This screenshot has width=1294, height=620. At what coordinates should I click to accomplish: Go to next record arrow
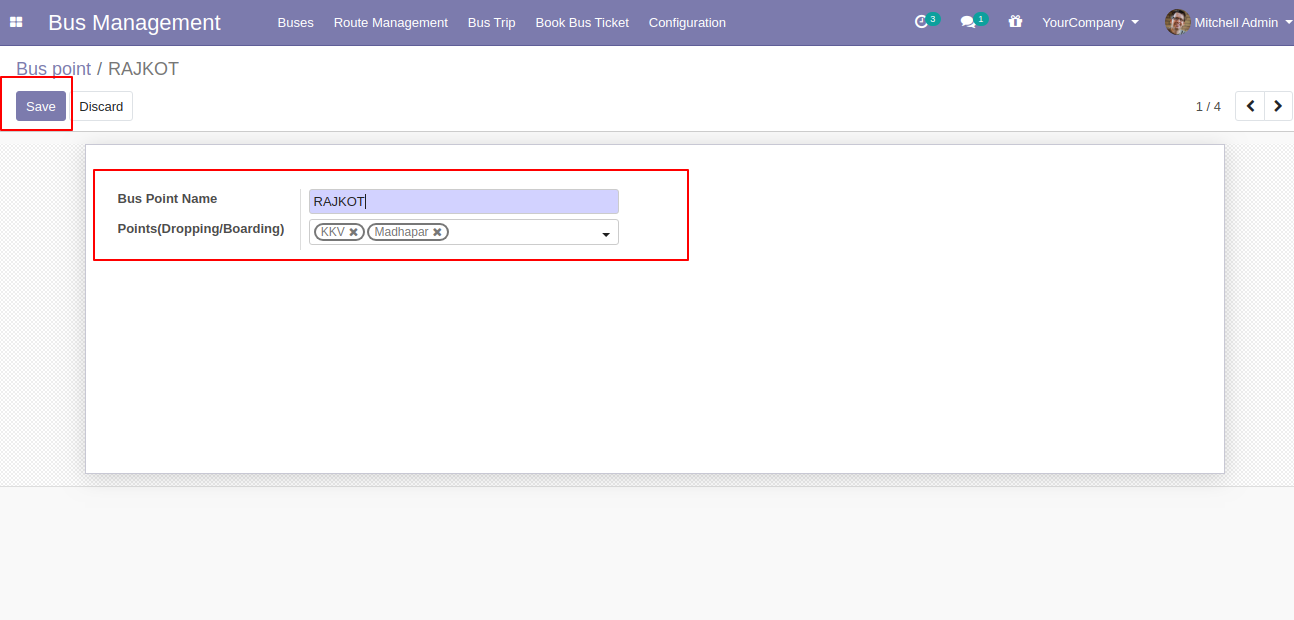click(x=1278, y=106)
